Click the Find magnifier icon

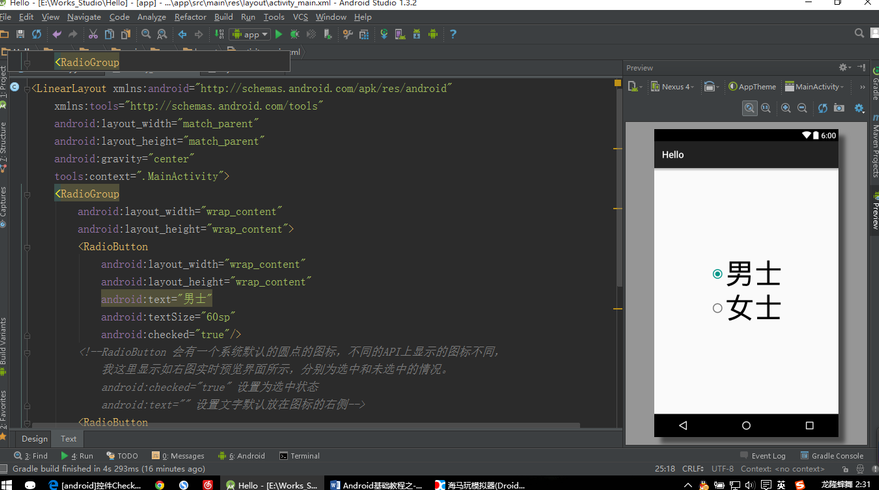[x=146, y=34]
